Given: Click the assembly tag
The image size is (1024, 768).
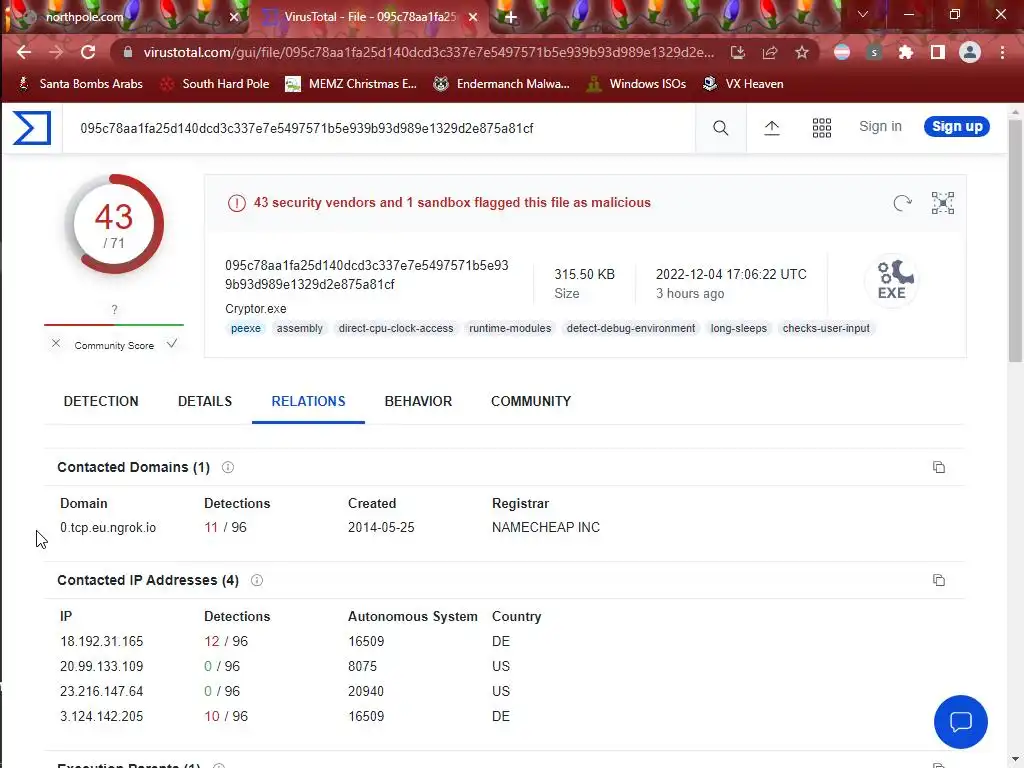Looking at the screenshot, I should 300,328.
